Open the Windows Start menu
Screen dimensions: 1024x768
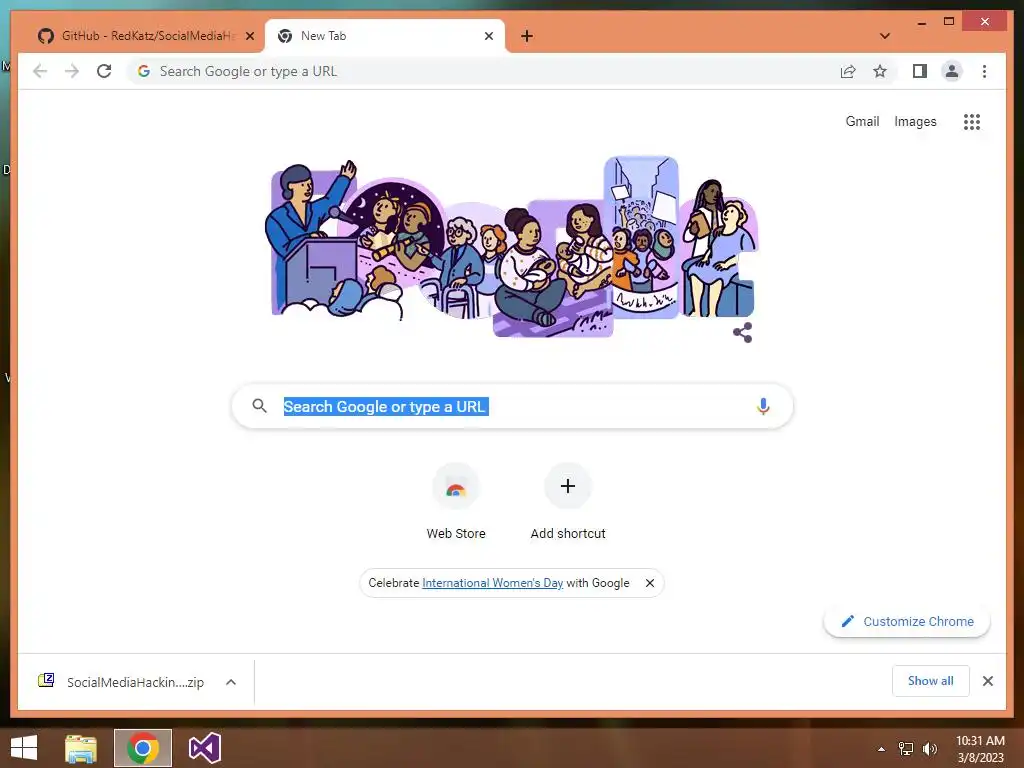coord(24,748)
